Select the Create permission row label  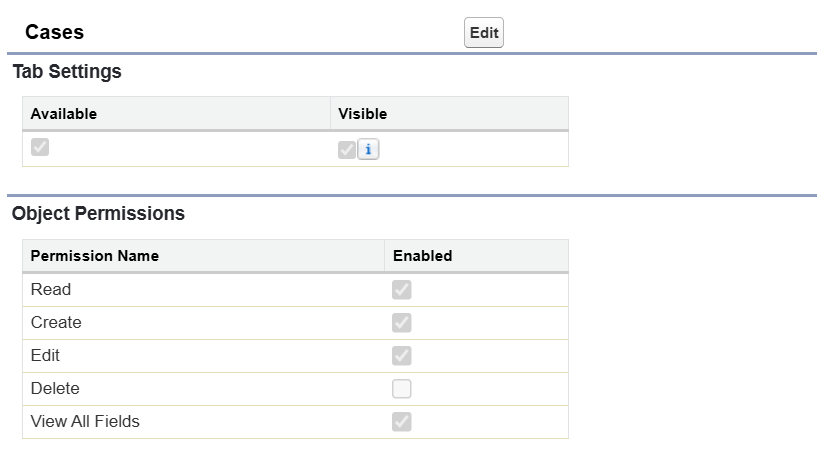click(56, 323)
